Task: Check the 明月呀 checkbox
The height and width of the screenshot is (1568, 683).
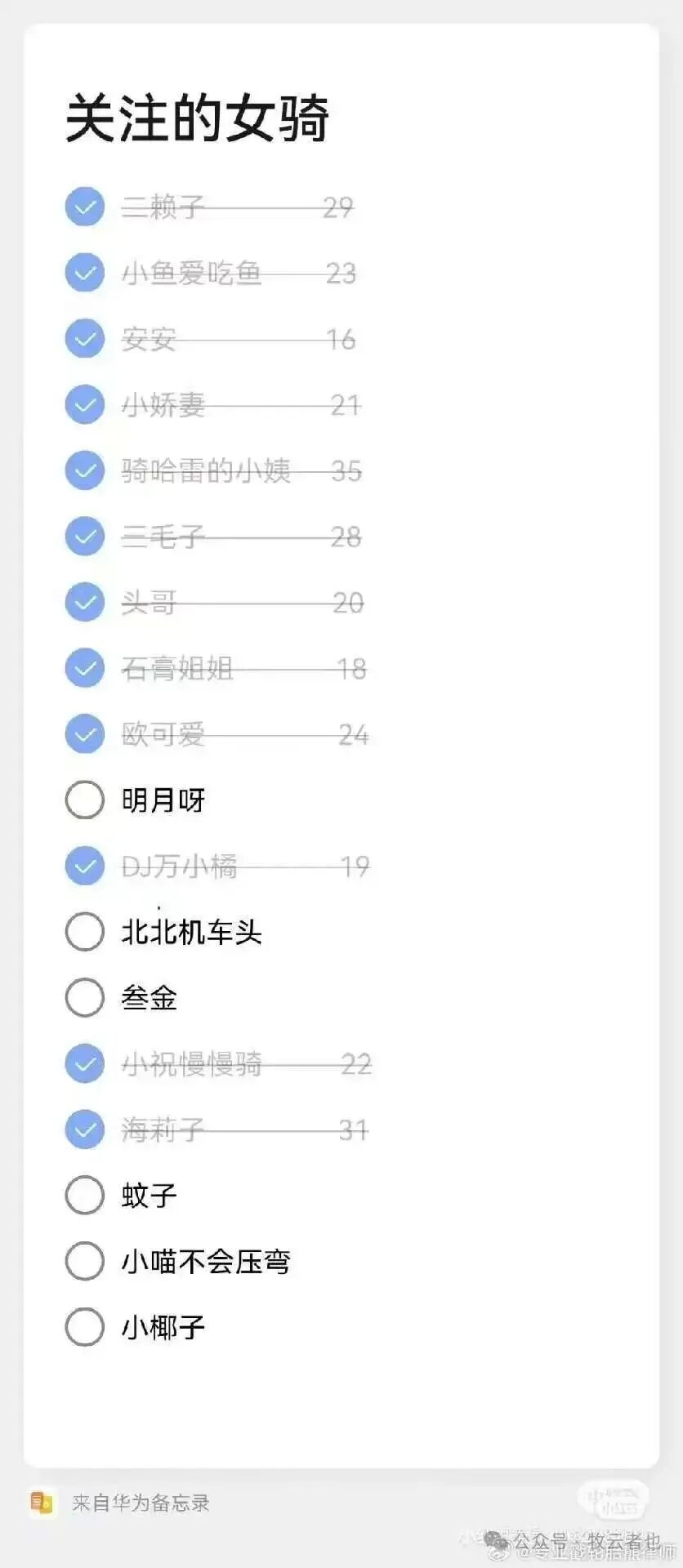Action: 85,800
